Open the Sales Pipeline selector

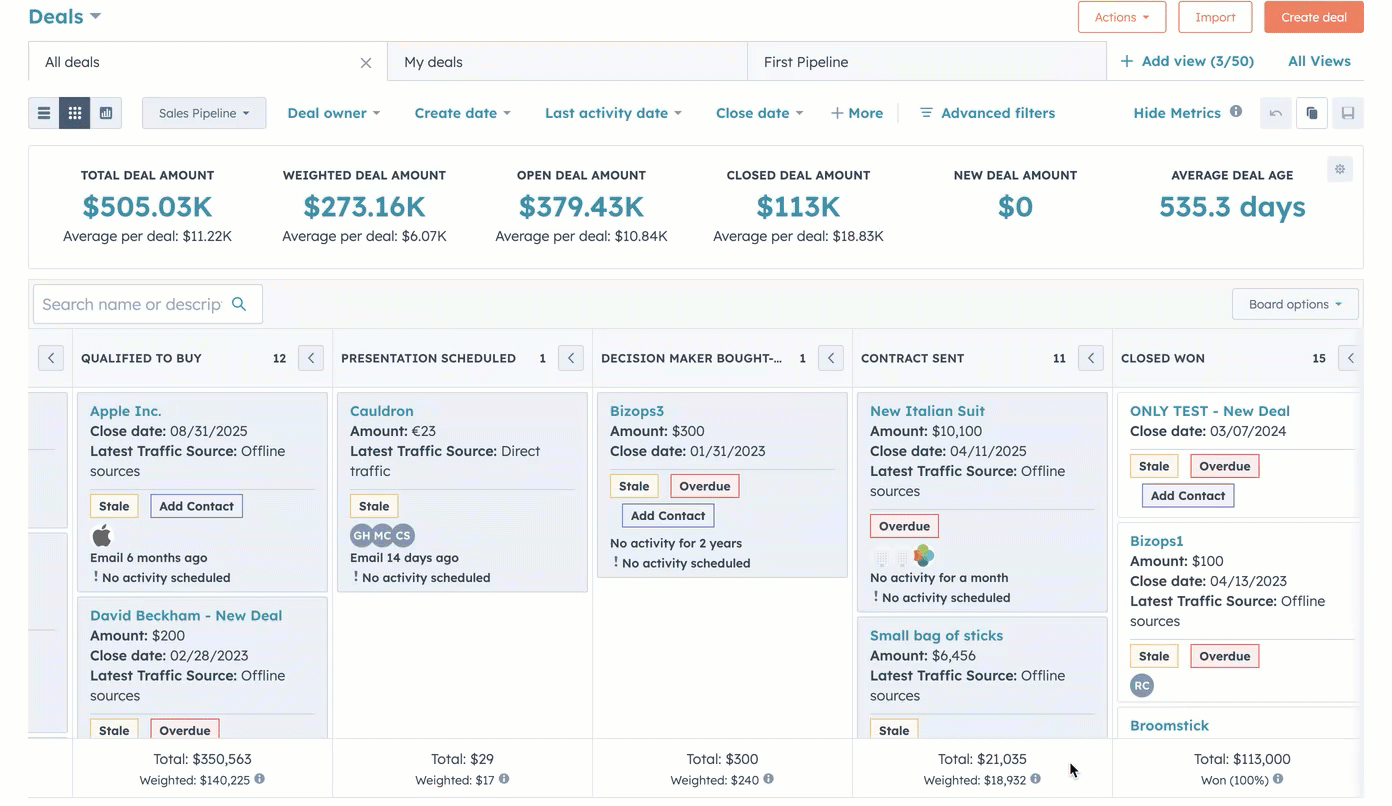pyautogui.click(x=204, y=113)
